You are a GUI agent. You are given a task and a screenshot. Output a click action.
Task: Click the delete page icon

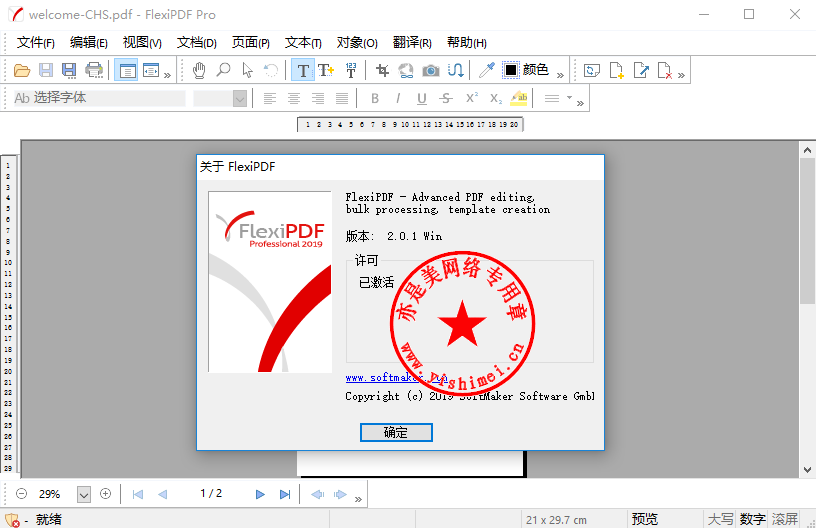pos(665,70)
